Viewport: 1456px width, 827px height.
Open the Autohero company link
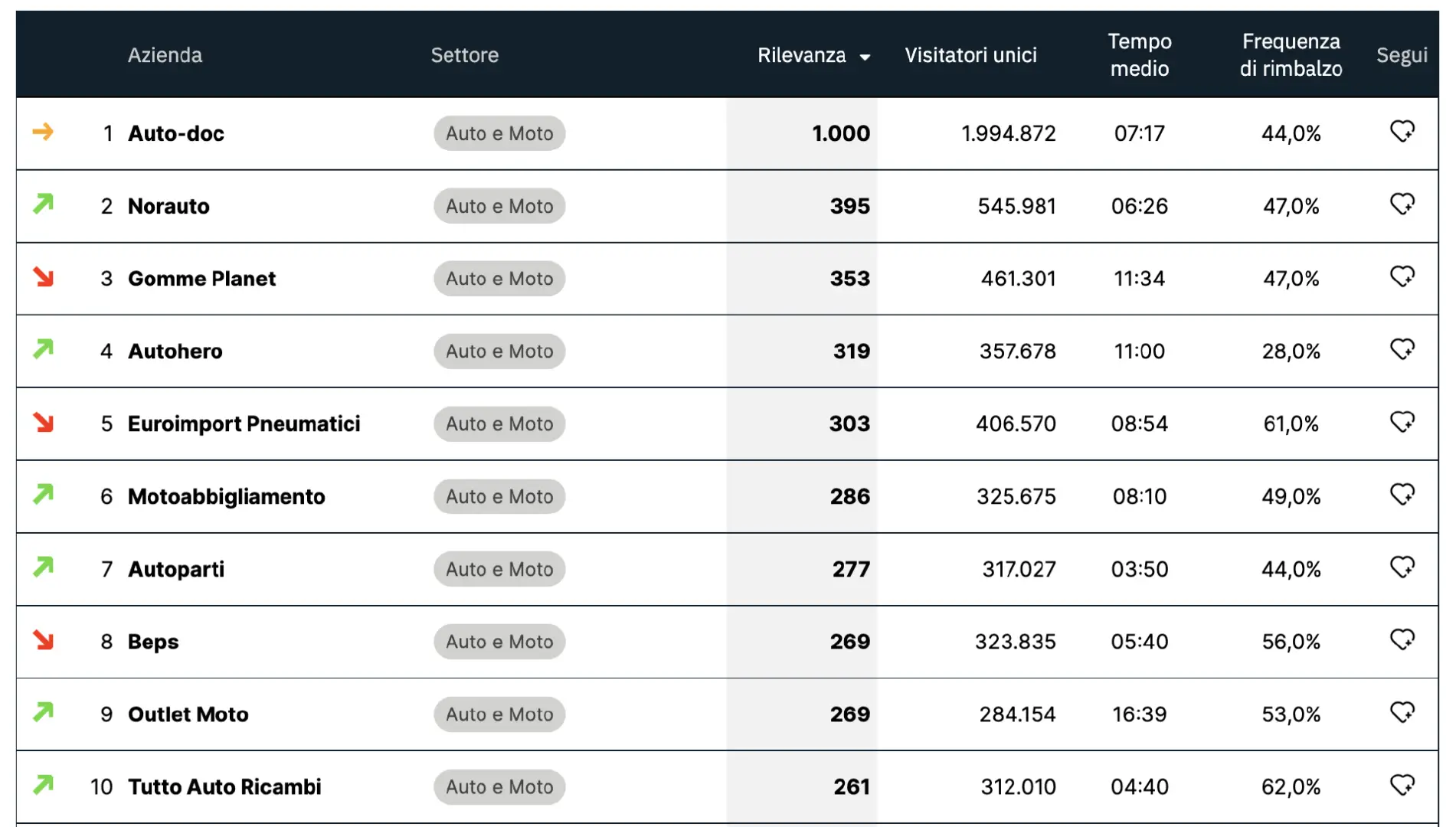pyautogui.click(x=175, y=351)
